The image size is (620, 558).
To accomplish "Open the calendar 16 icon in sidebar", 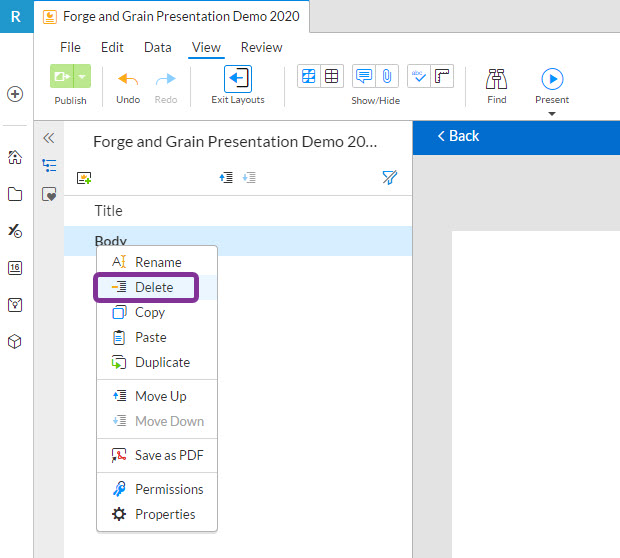I will pos(15,268).
